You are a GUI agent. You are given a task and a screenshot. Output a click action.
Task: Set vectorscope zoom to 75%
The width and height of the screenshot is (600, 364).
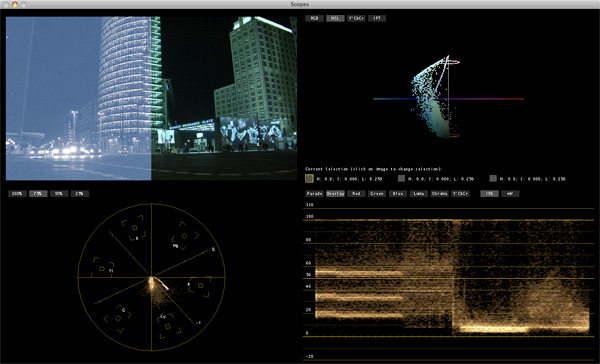[x=38, y=194]
